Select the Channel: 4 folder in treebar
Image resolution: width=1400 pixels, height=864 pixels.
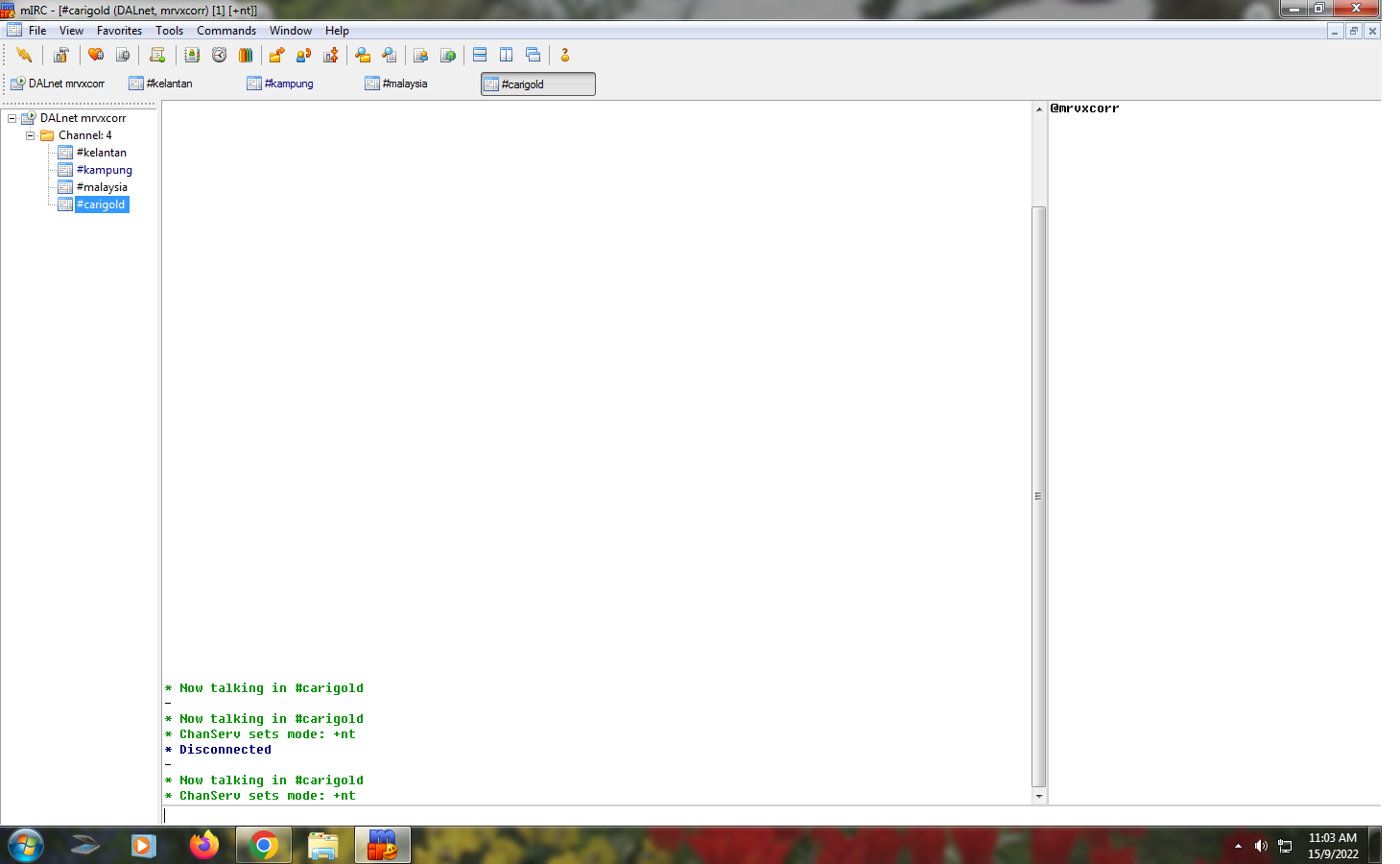84,135
